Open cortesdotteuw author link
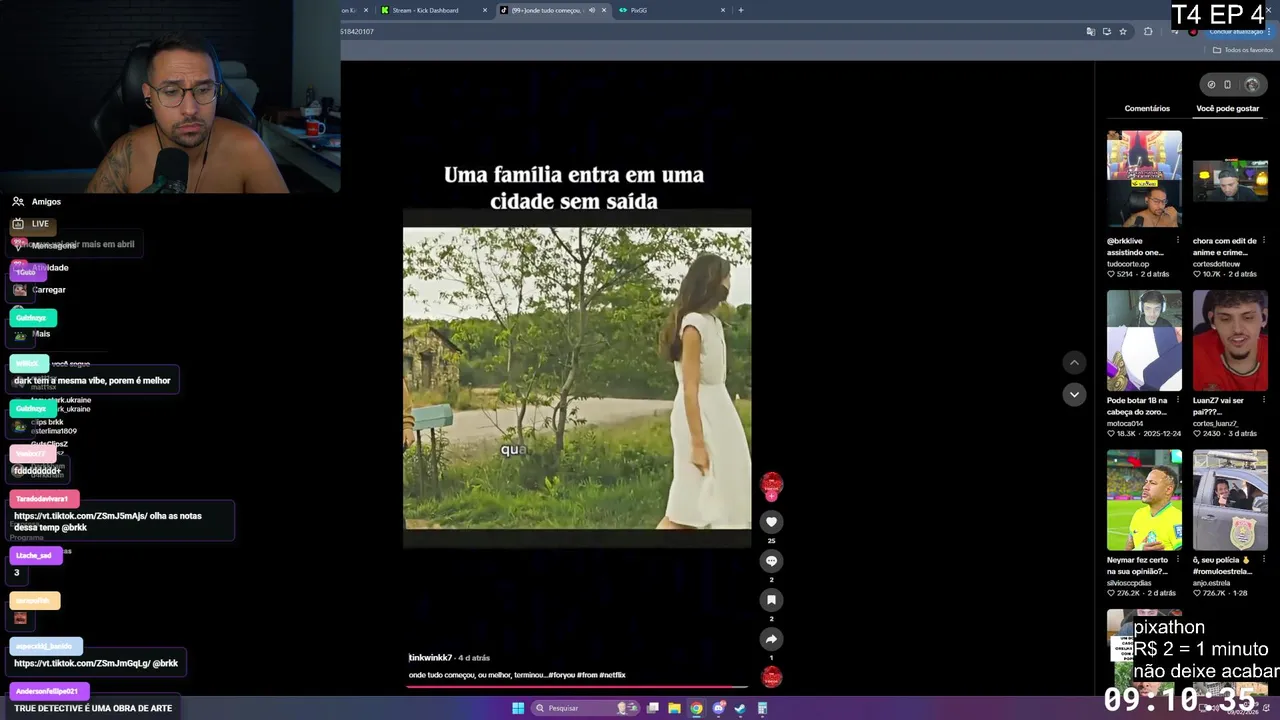1280x720 pixels. (x=1222, y=264)
